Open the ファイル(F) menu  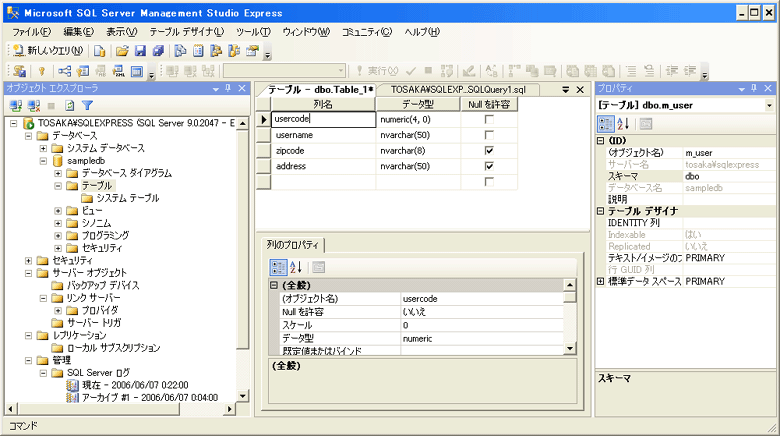[31, 32]
